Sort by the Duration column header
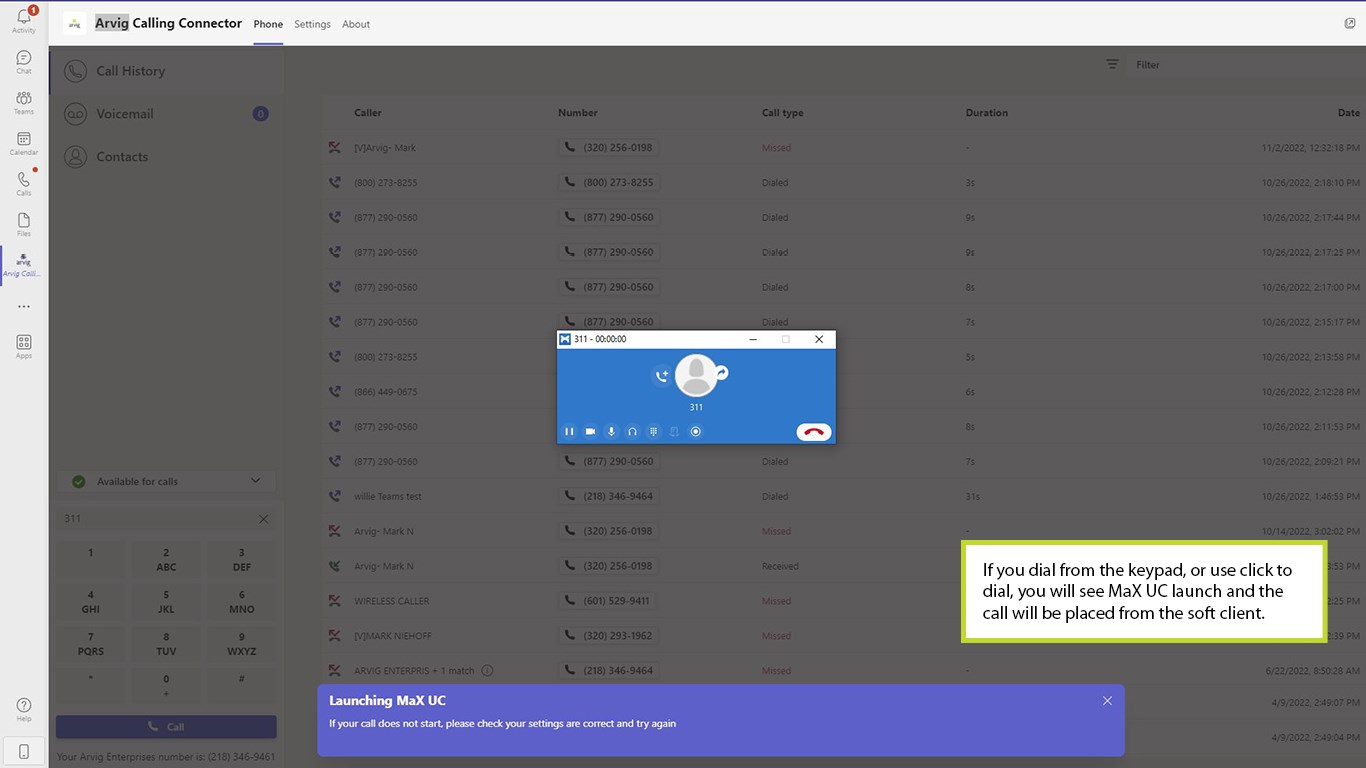 click(987, 113)
